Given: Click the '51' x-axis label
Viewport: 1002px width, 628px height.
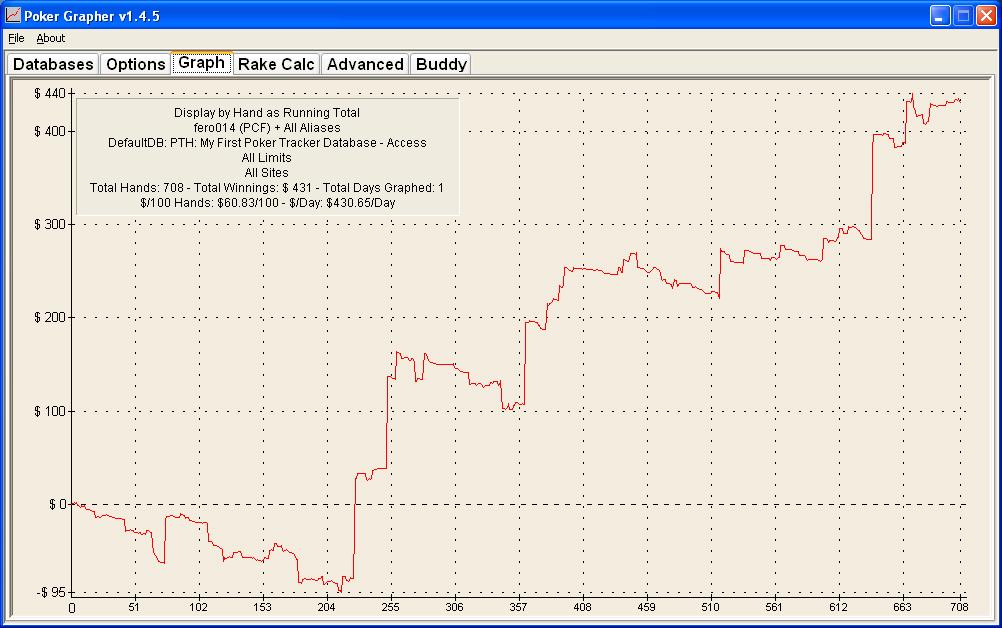Looking at the screenshot, I should [x=134, y=607].
